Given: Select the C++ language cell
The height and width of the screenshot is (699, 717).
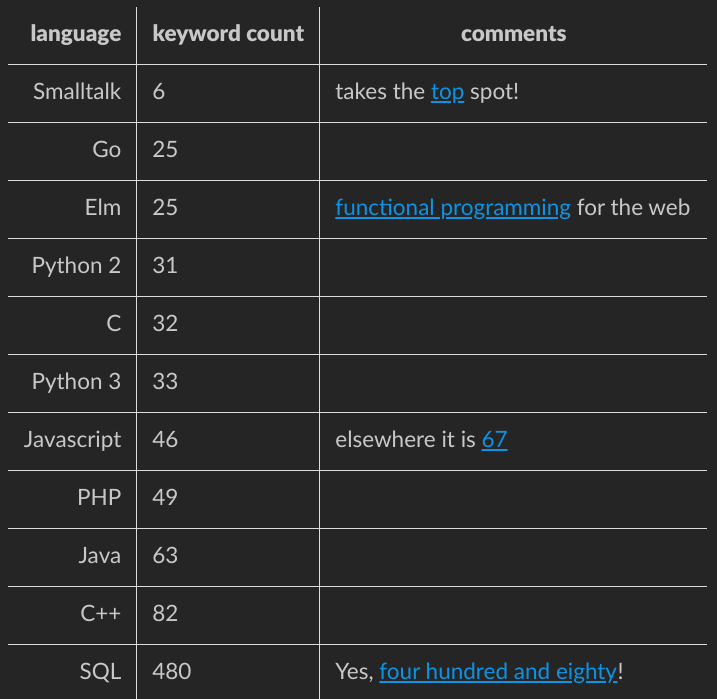Looking at the screenshot, I should click(101, 614).
